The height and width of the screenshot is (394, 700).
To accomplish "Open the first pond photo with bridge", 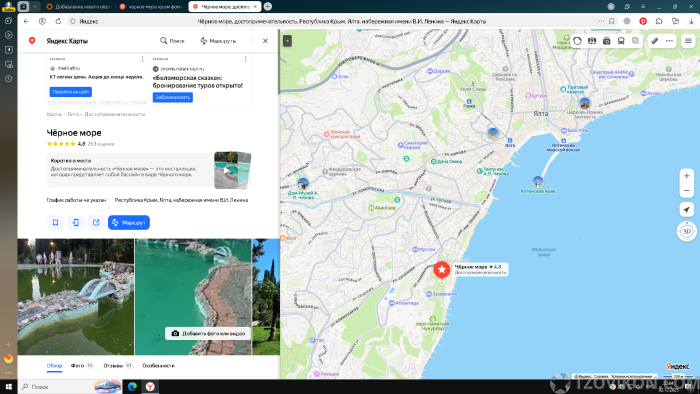I will [76, 297].
